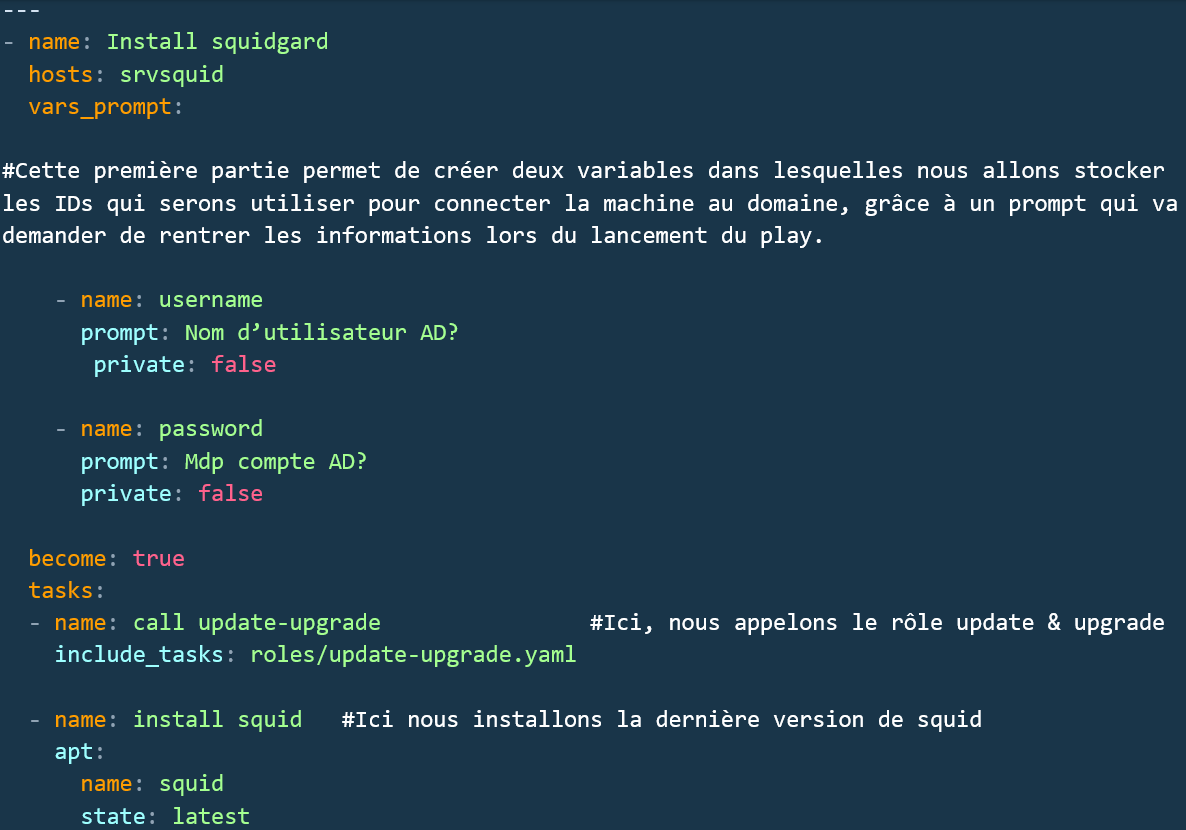The height and width of the screenshot is (830, 1186).
Task: Select the "true" value after become
Action: 158,558
